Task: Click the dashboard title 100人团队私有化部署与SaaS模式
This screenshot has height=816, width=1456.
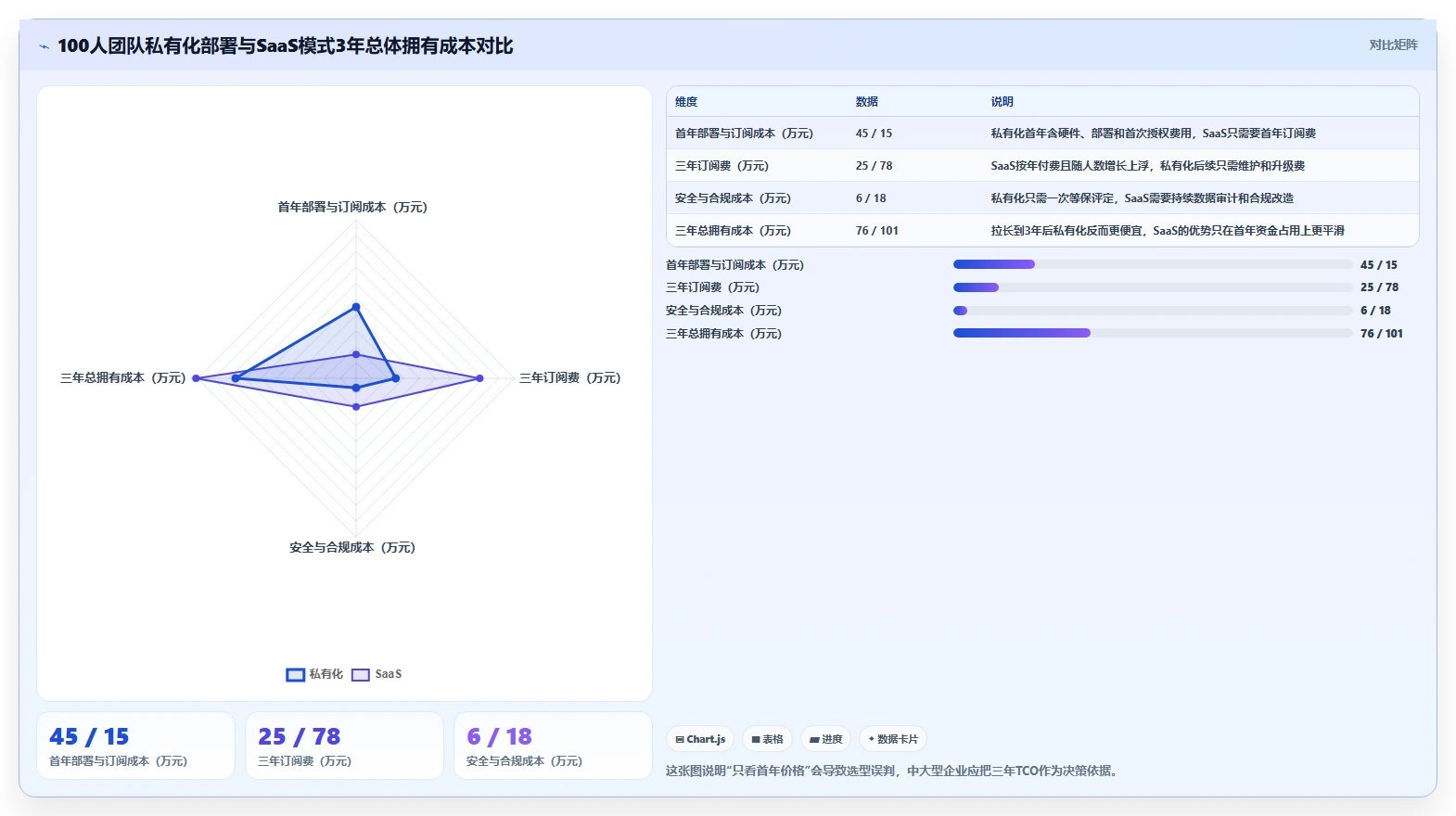Action: [x=286, y=45]
